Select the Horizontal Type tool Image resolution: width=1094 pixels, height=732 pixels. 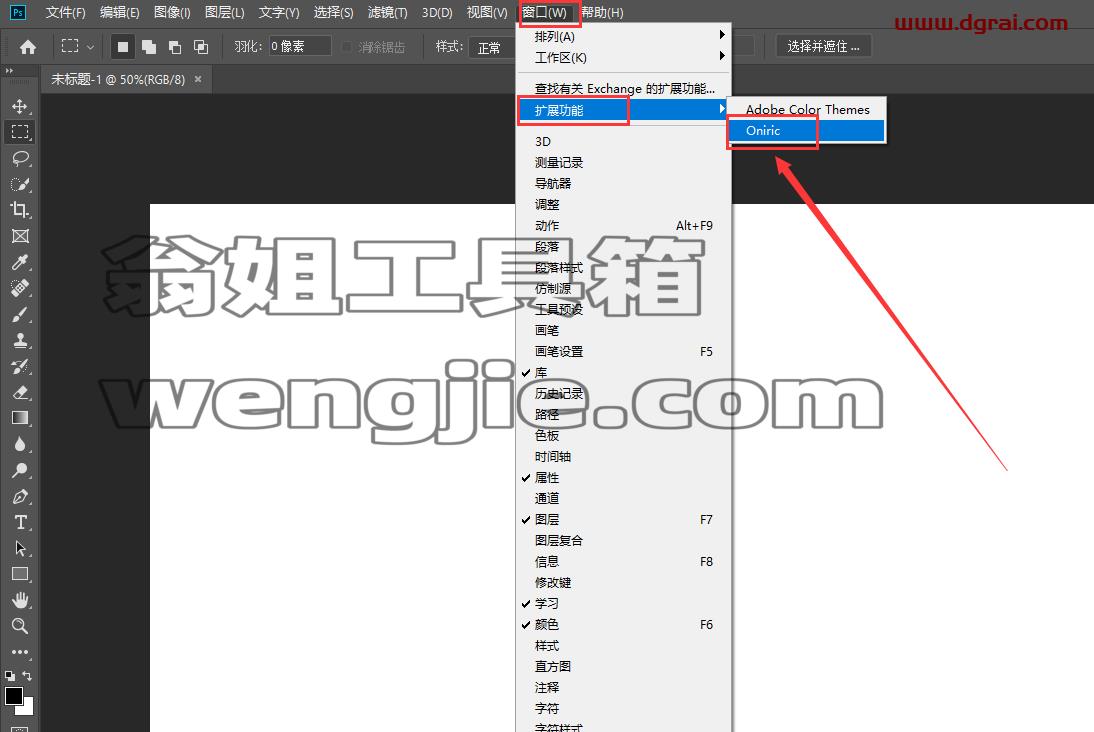tap(20, 522)
